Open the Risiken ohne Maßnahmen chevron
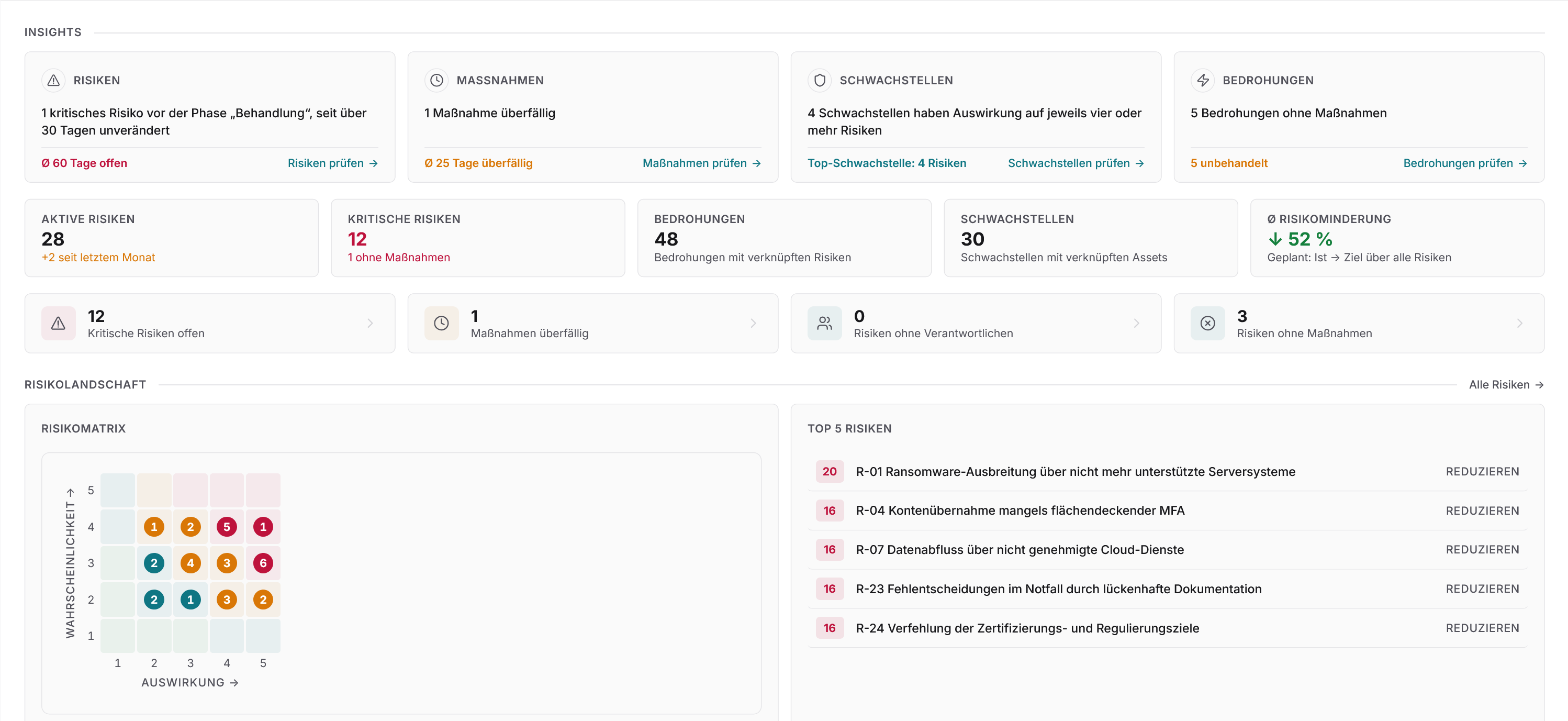The width and height of the screenshot is (1568, 721). 1519,324
